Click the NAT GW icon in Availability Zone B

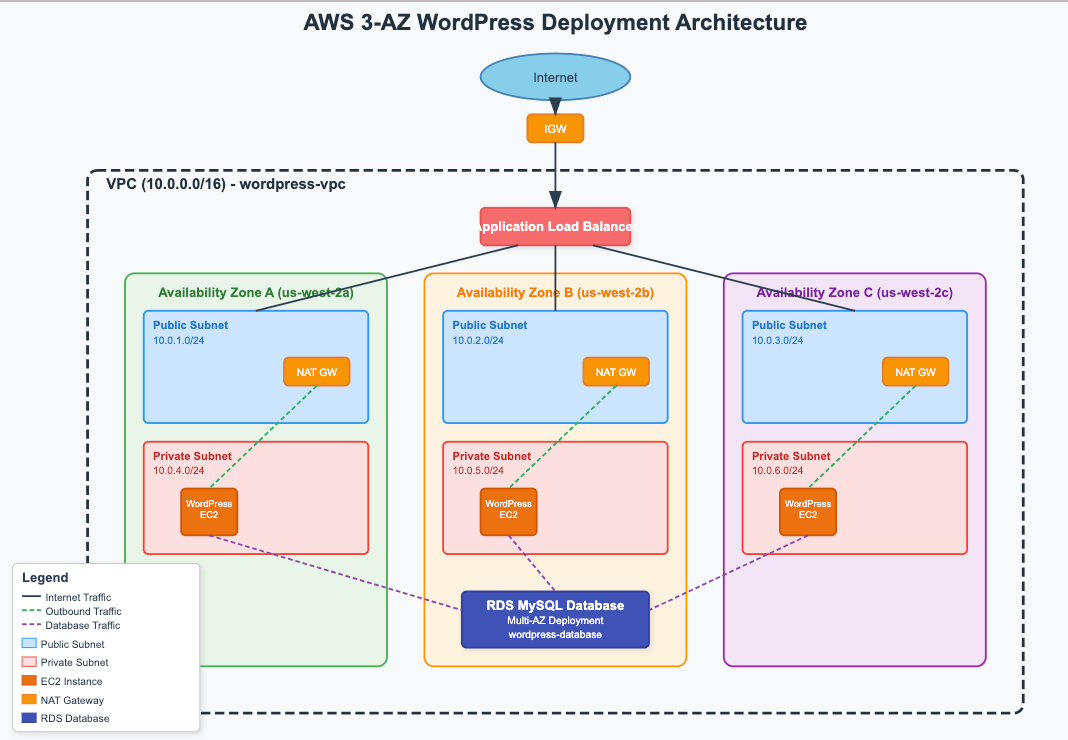click(x=615, y=371)
